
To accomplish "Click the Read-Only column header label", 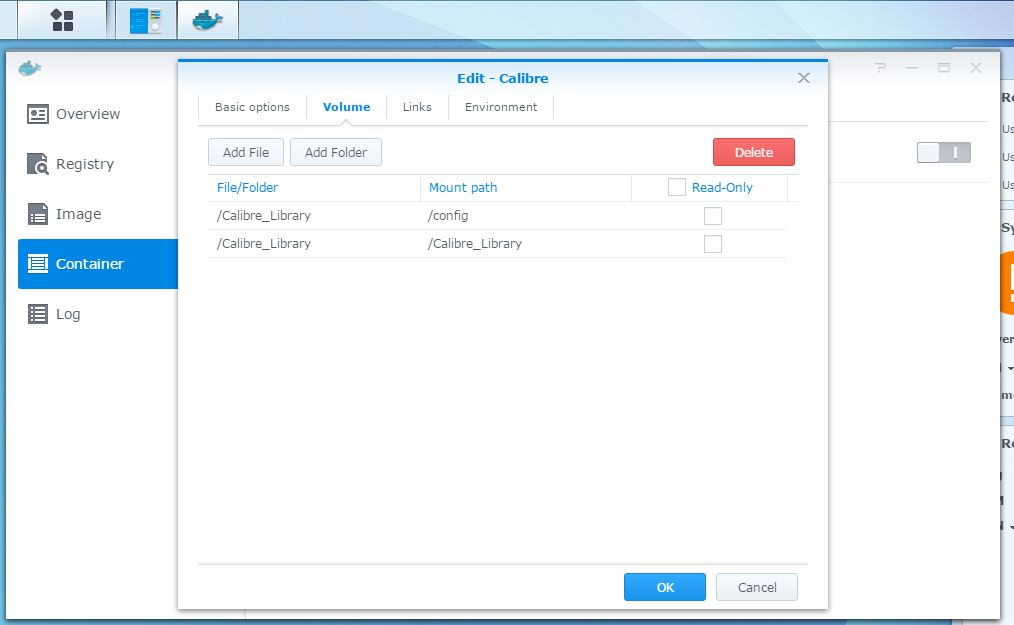I will point(722,188).
